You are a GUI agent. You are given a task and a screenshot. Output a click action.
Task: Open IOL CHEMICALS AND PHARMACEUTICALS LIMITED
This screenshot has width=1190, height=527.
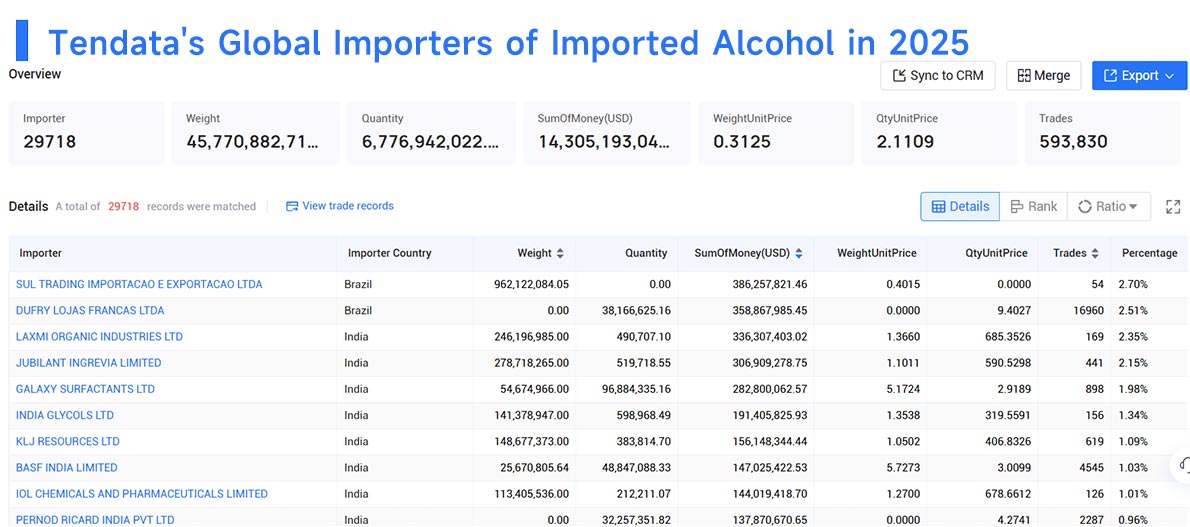pyautogui.click(x=142, y=494)
